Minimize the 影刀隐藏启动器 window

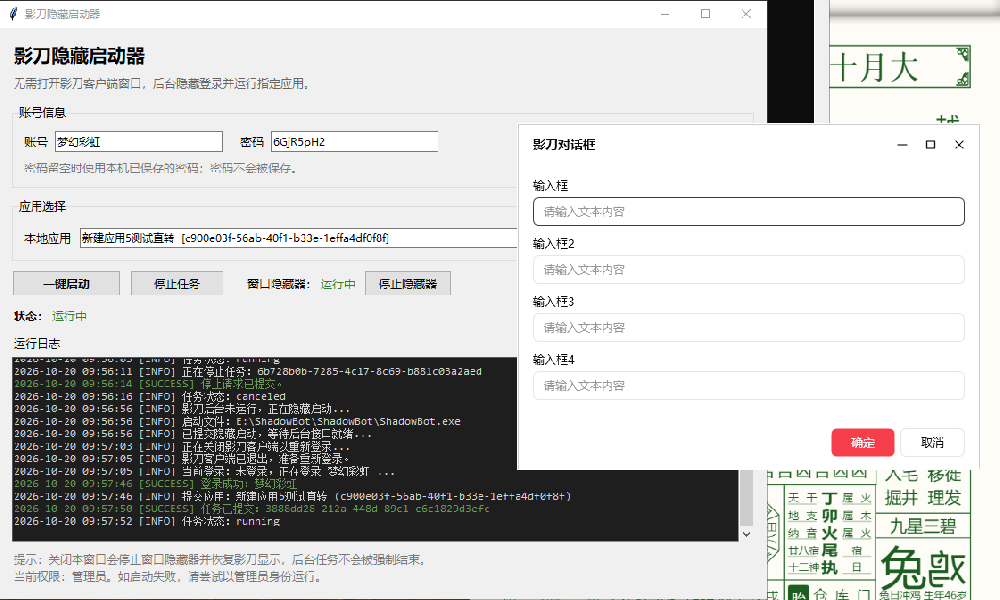click(665, 13)
